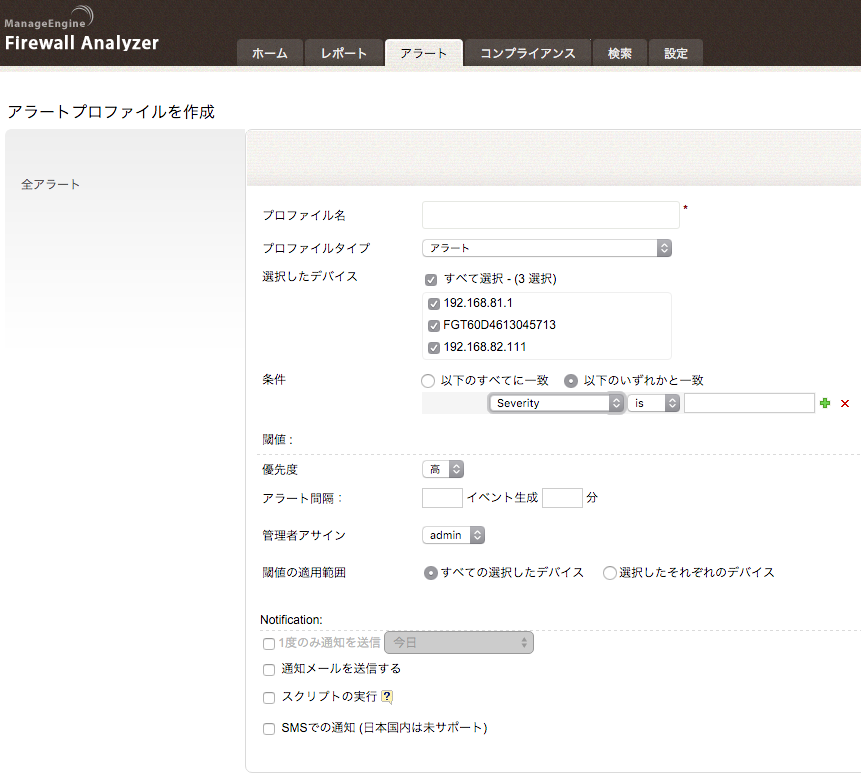This screenshot has height=773, width=861.
Task: Open the Severity condition field dropdown
Action: point(557,403)
